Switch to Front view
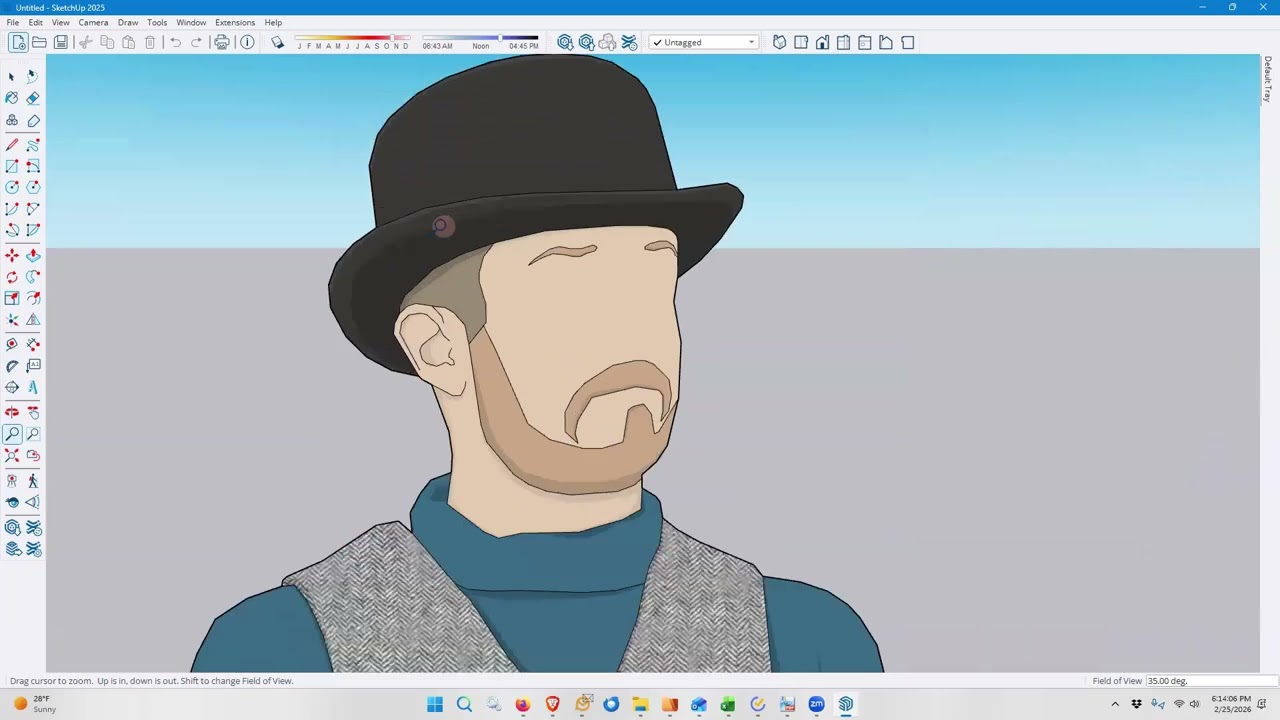The image size is (1280, 720). click(x=822, y=42)
